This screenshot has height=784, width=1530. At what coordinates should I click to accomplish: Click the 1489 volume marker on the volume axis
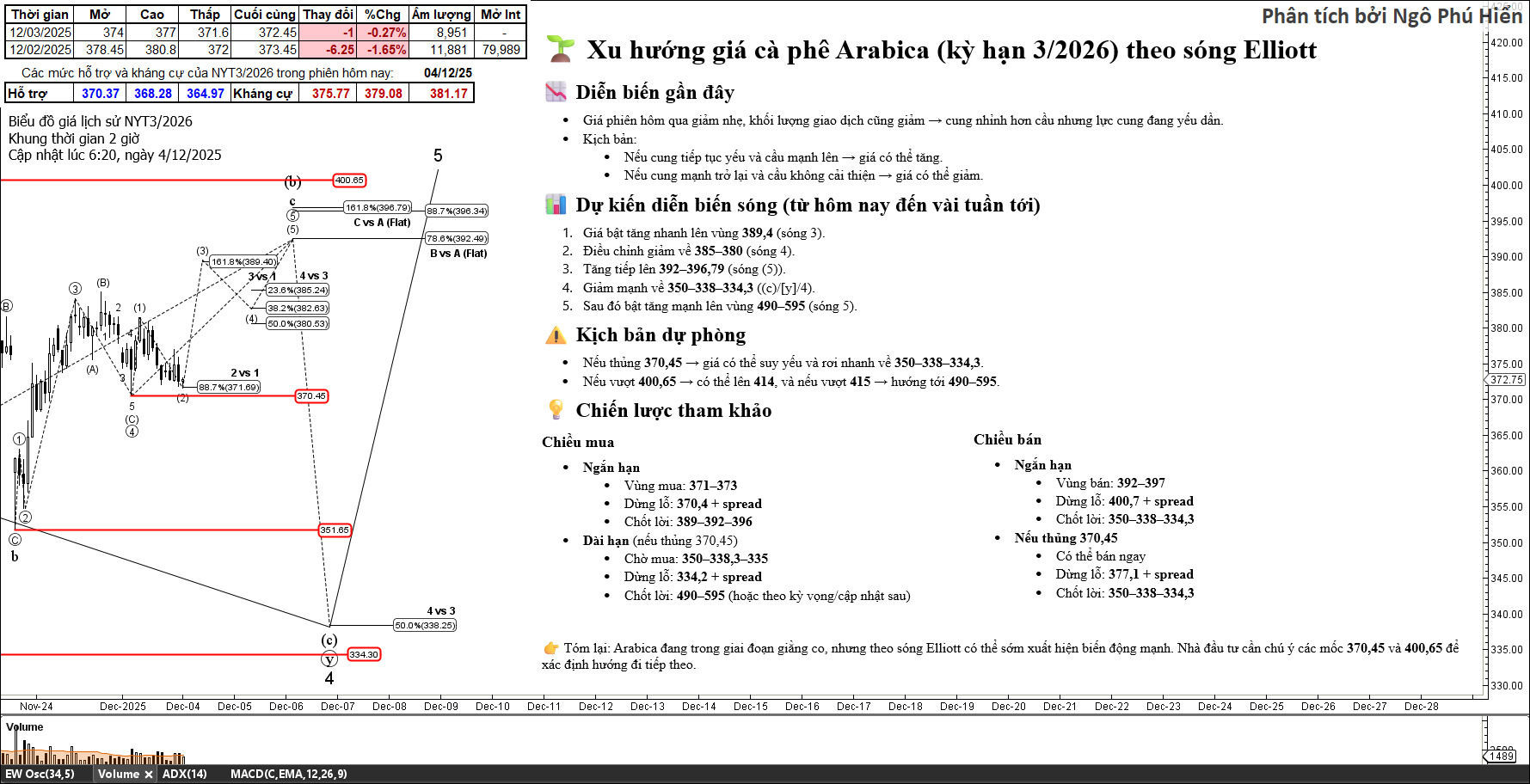pos(1502,756)
